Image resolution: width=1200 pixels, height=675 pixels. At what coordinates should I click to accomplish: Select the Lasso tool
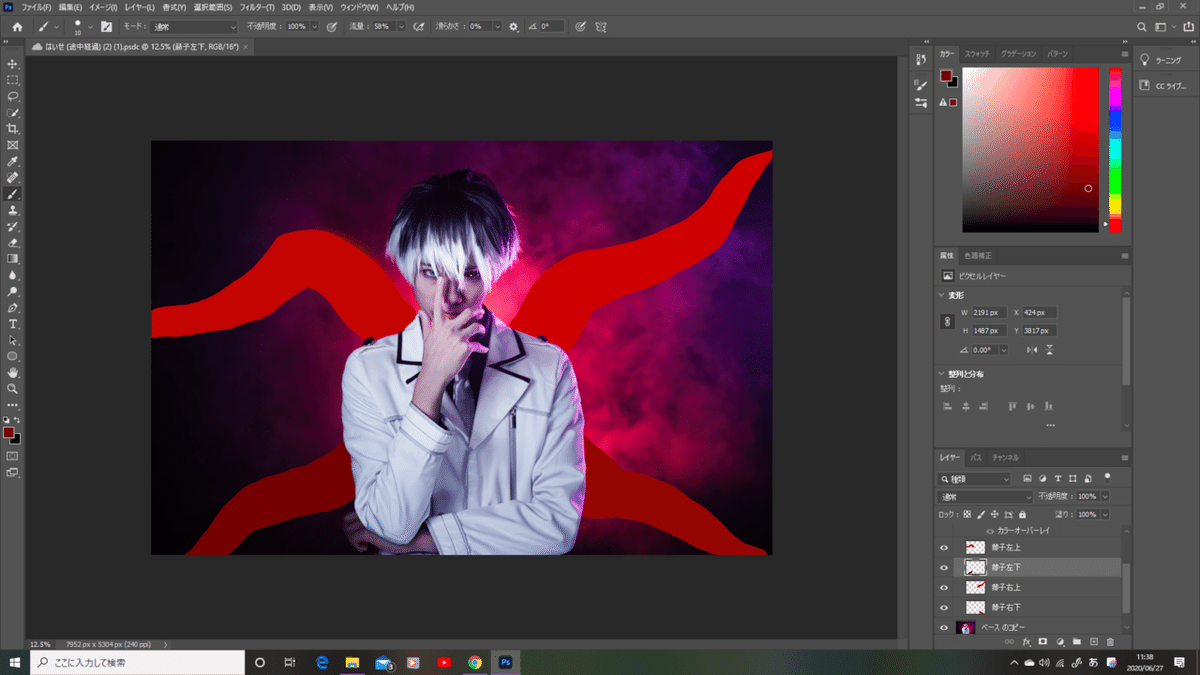pyautogui.click(x=13, y=96)
